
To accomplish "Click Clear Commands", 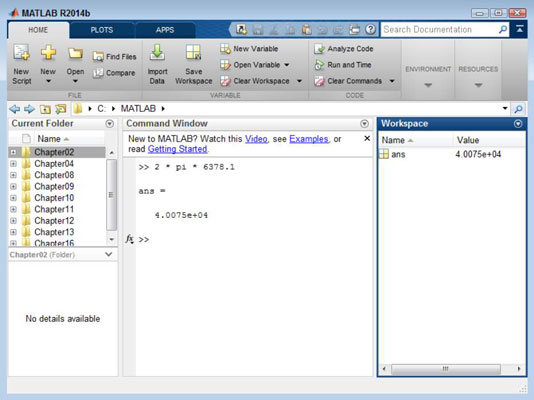I will pyautogui.click(x=348, y=81).
